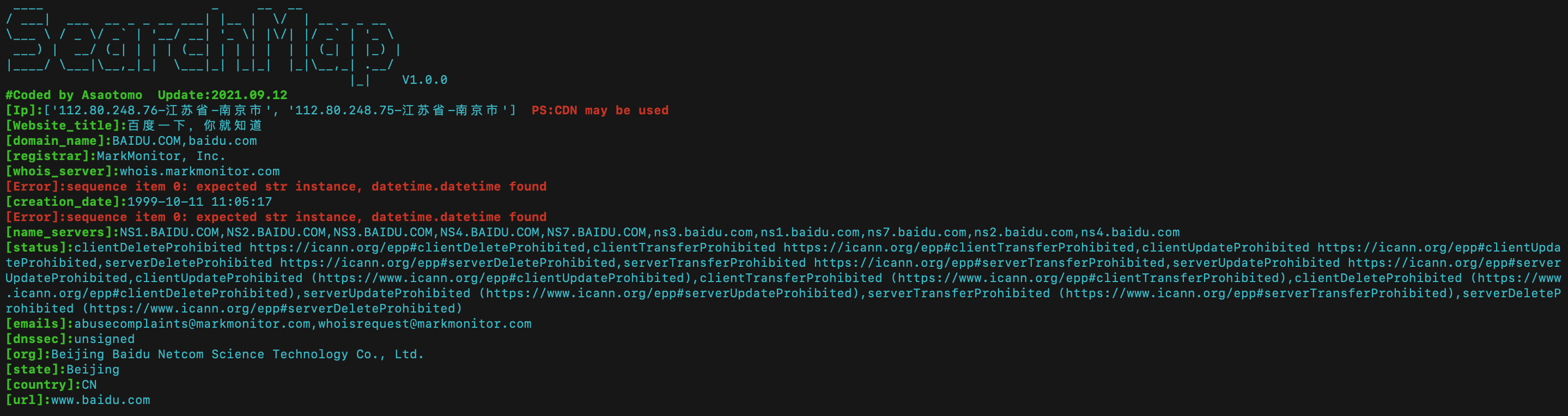Screen dimensions: 1568x416
Task: Click the Update:2021.09.12 text
Action: pos(222,95)
